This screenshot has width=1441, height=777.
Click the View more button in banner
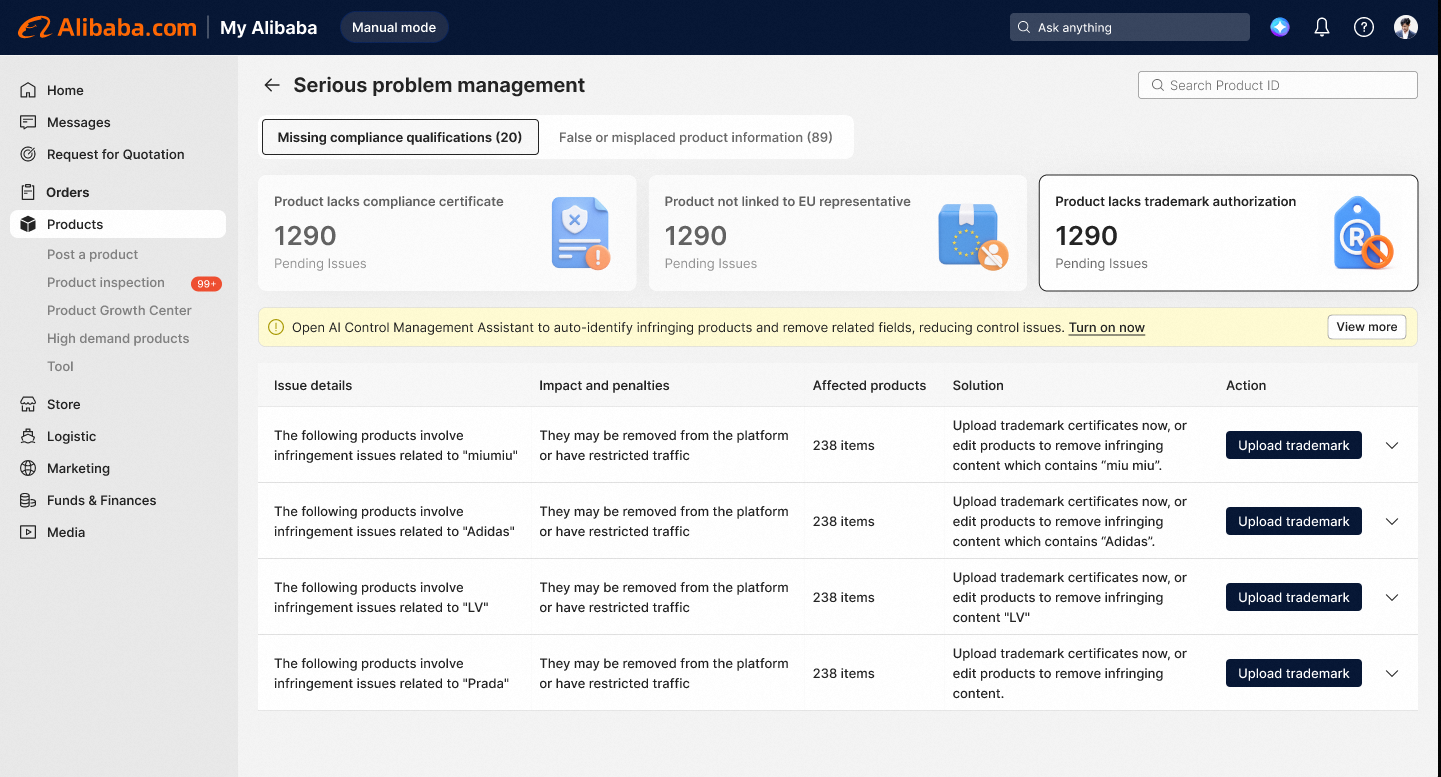coord(1367,327)
